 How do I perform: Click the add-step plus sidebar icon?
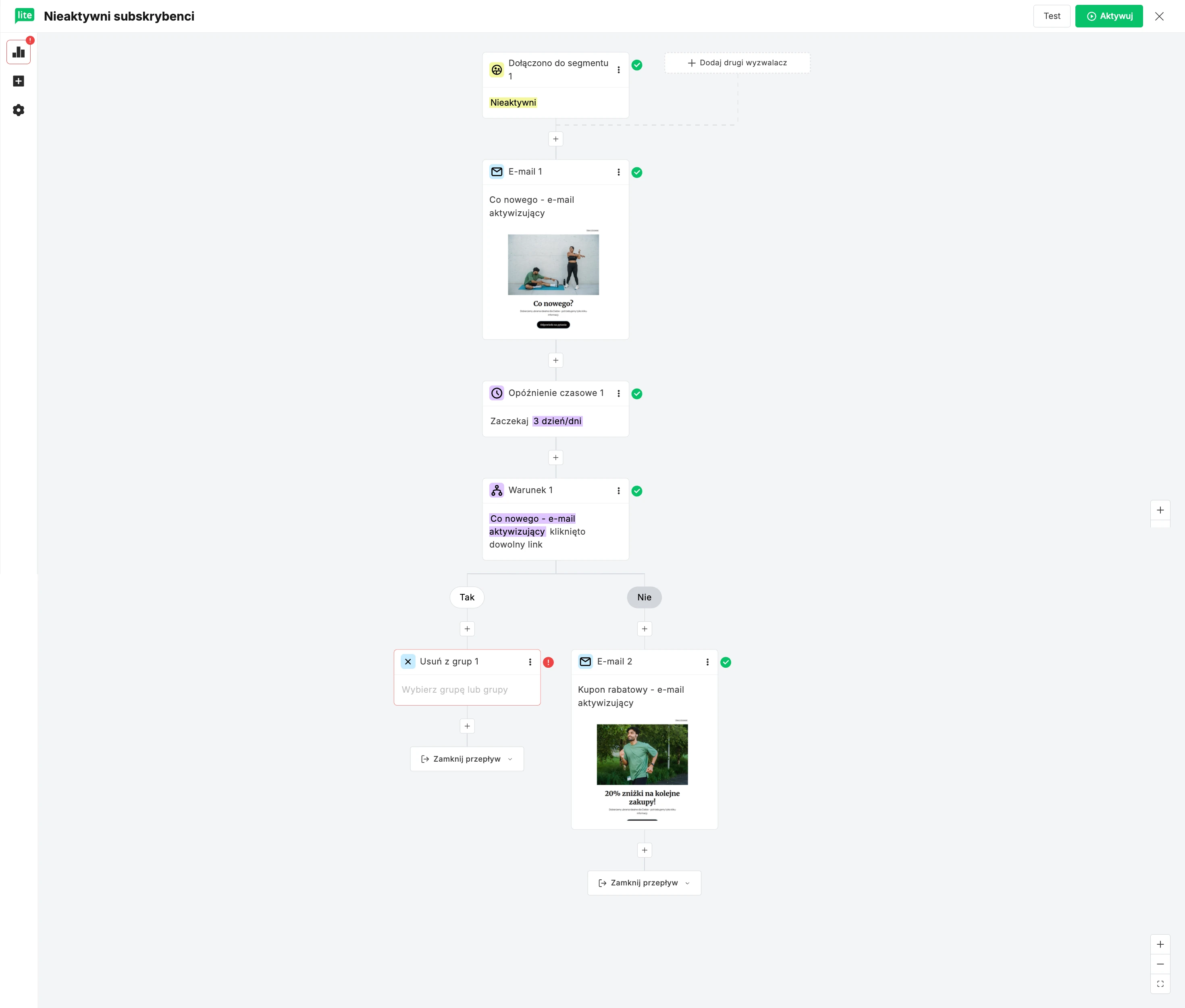18,81
